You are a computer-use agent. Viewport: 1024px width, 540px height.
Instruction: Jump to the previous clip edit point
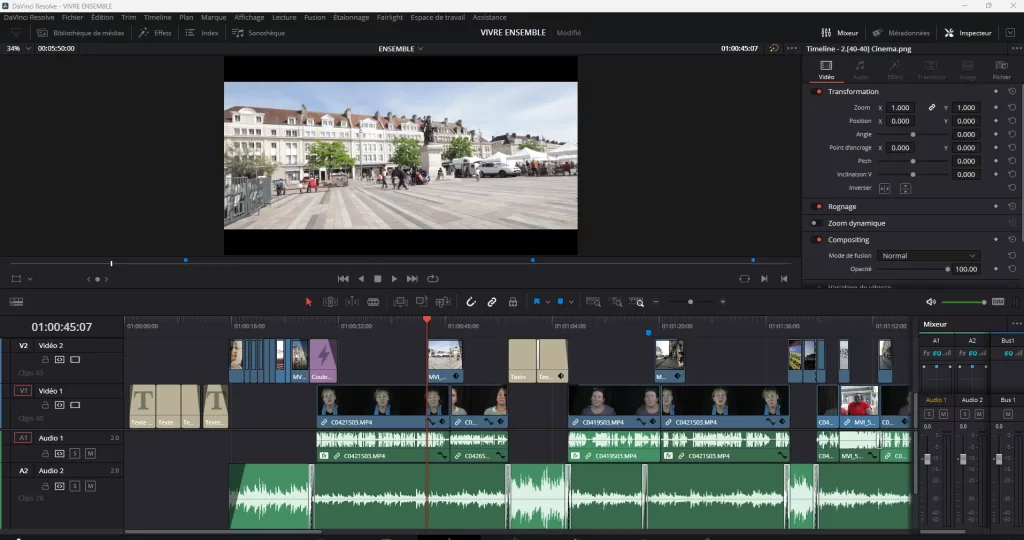784,279
